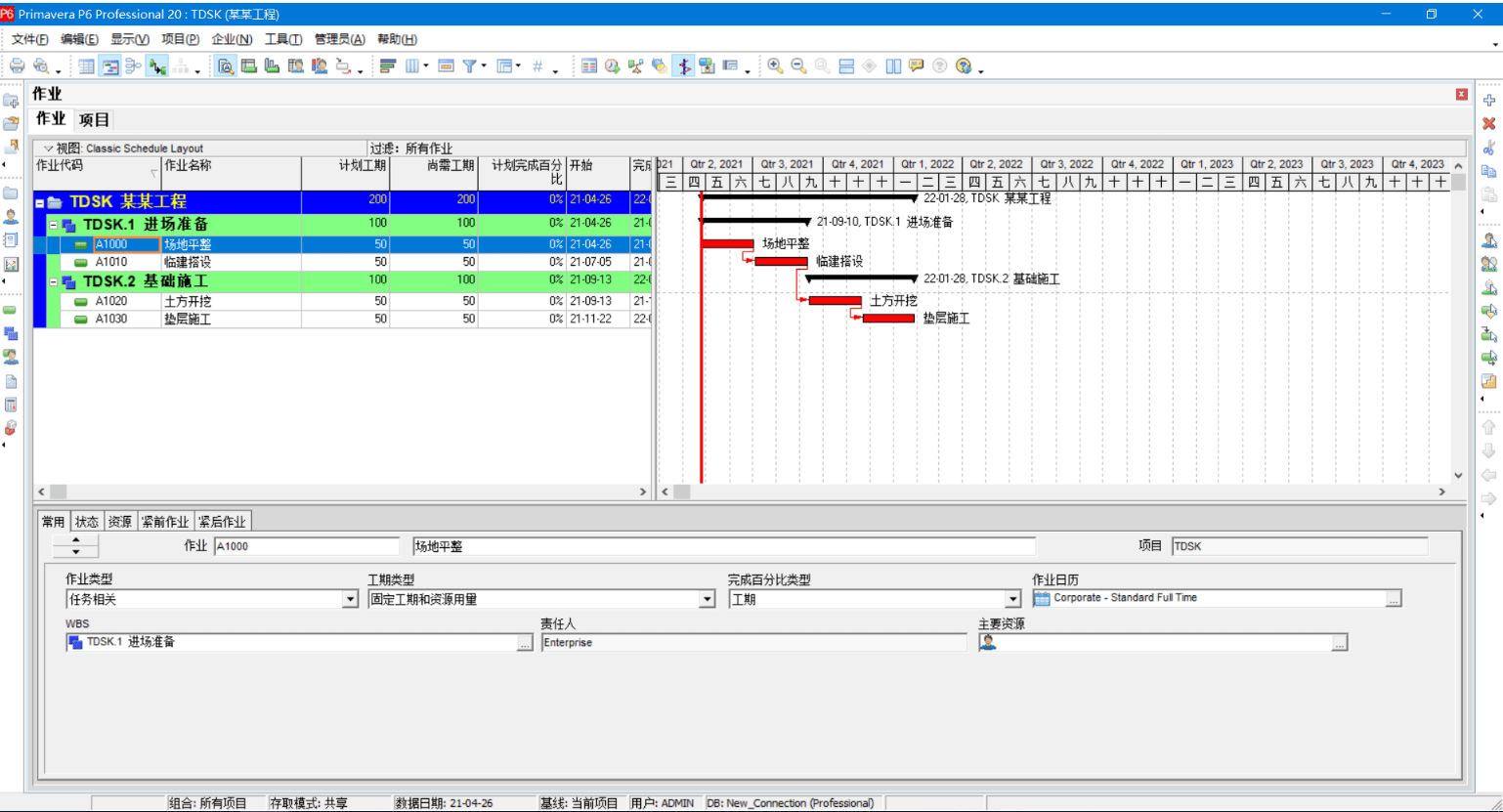Open the Activity Usage Profile
Image resolution: width=1503 pixels, height=812 pixels.
(273, 66)
